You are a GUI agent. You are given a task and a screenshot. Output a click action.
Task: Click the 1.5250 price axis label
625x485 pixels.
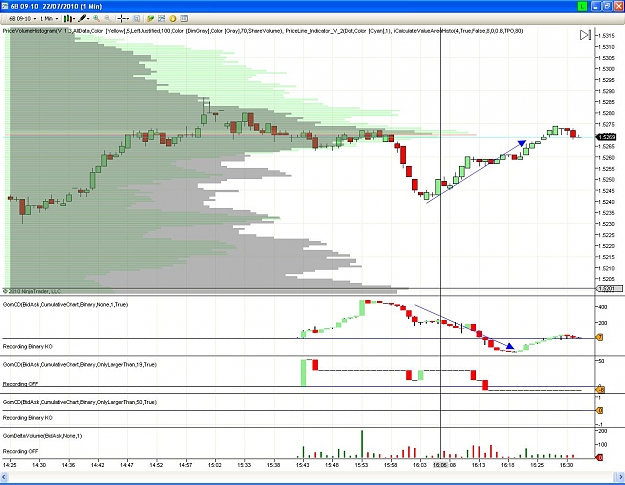pos(606,180)
